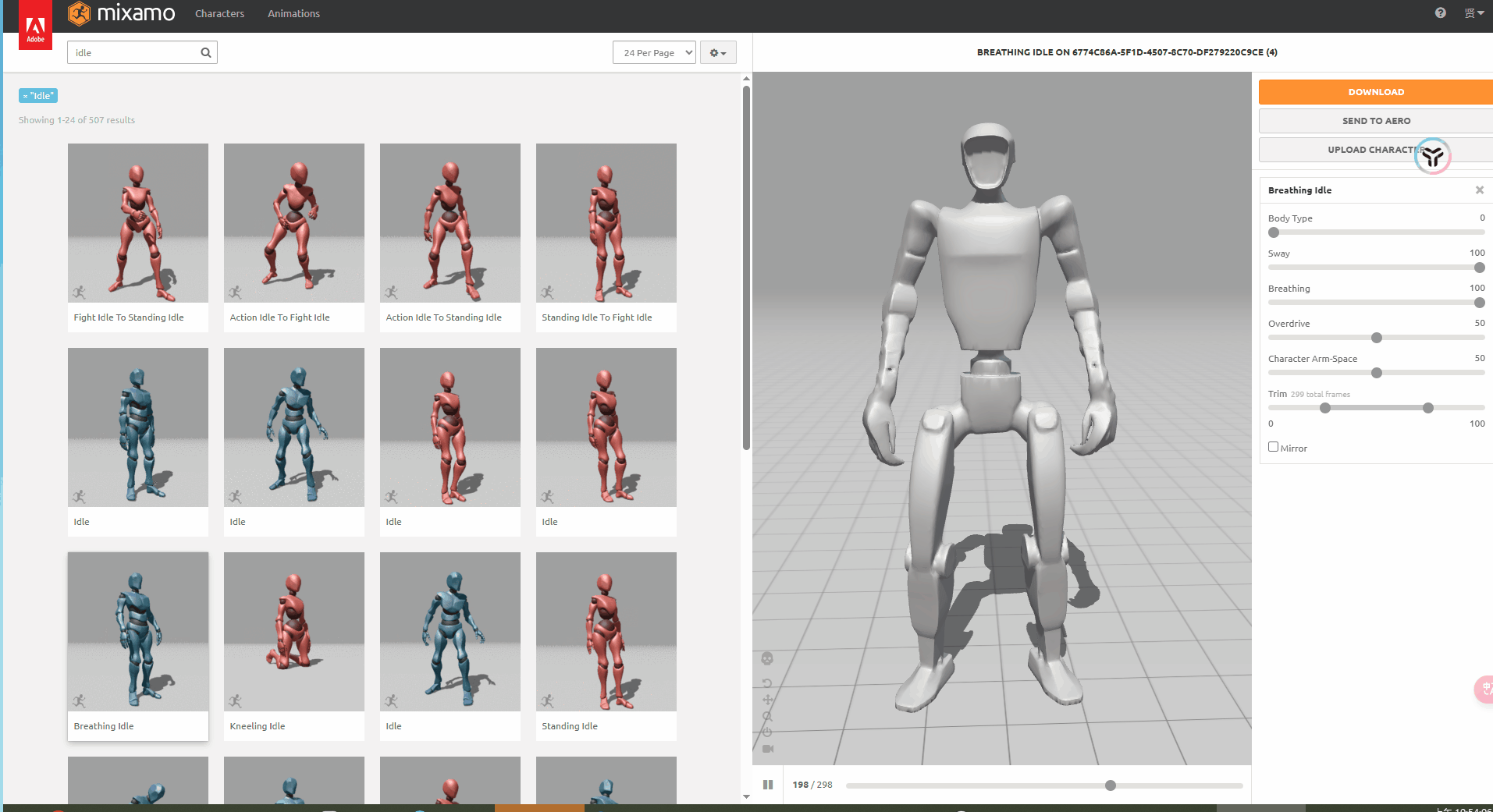Open the 24 Per Page dropdown
1493x812 pixels.
pyautogui.click(x=654, y=53)
